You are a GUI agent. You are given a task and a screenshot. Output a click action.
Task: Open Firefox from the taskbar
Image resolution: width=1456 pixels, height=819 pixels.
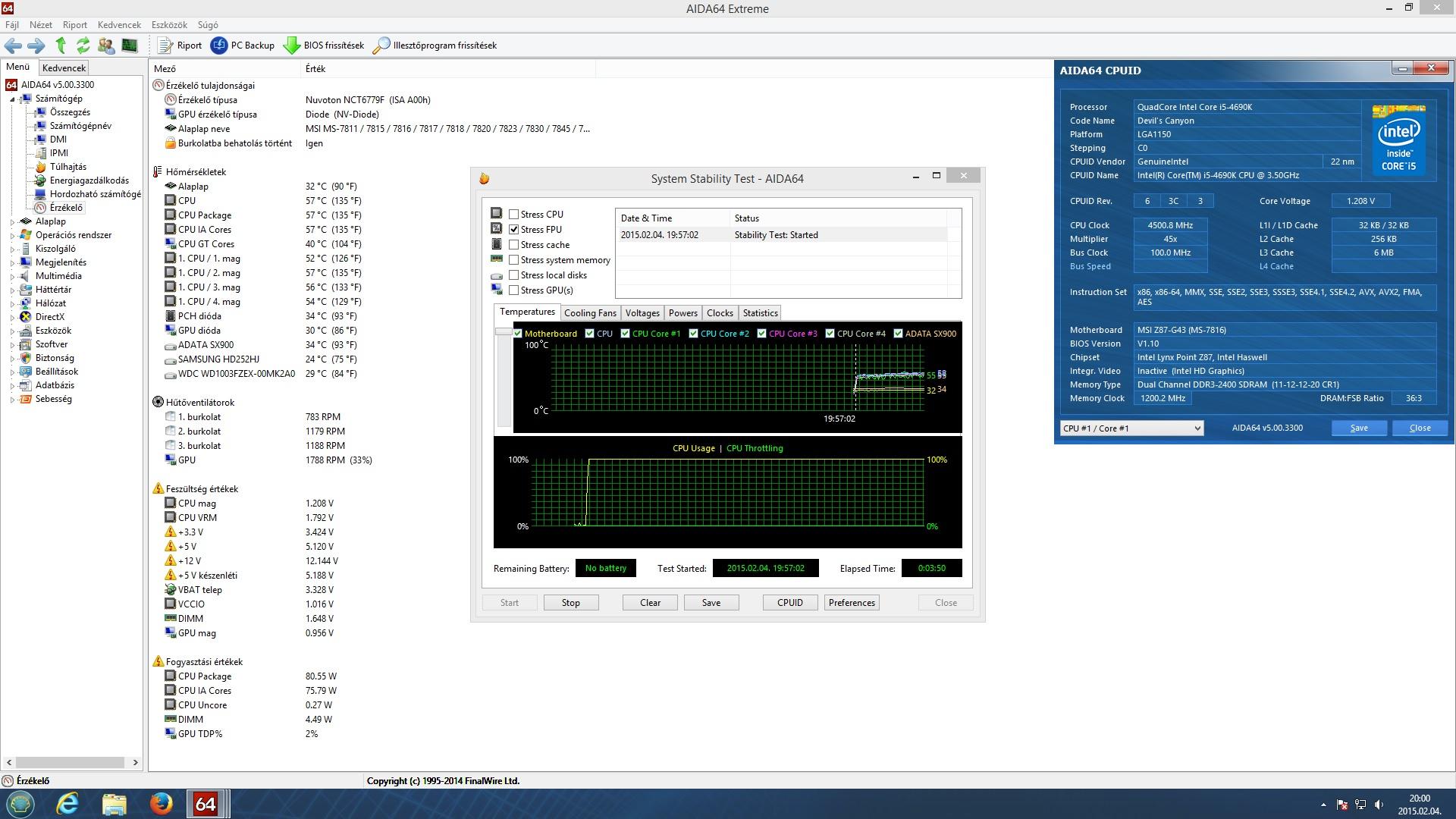pyautogui.click(x=160, y=804)
